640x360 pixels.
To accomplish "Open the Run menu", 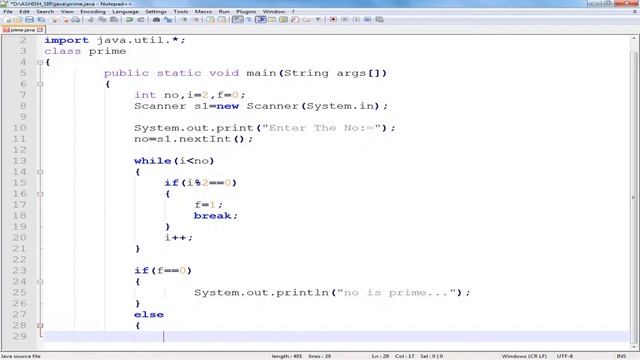I will point(224,11).
